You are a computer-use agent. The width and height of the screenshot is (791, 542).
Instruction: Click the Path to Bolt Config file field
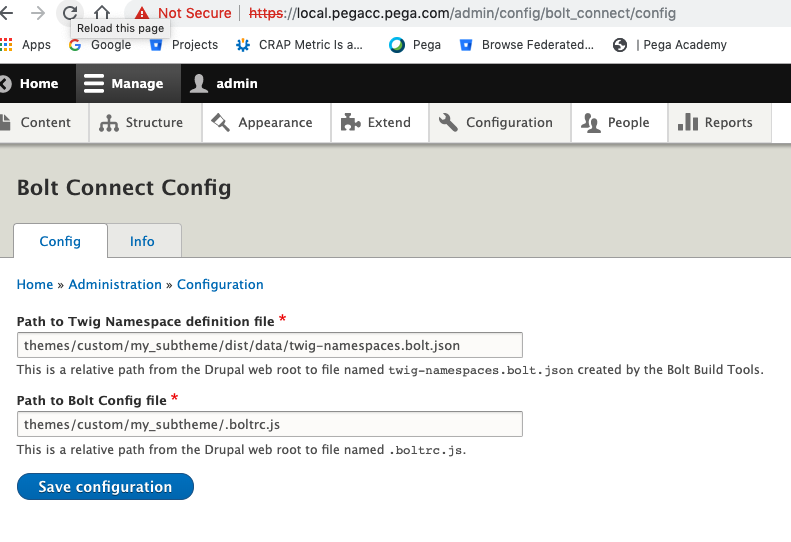[269, 425]
